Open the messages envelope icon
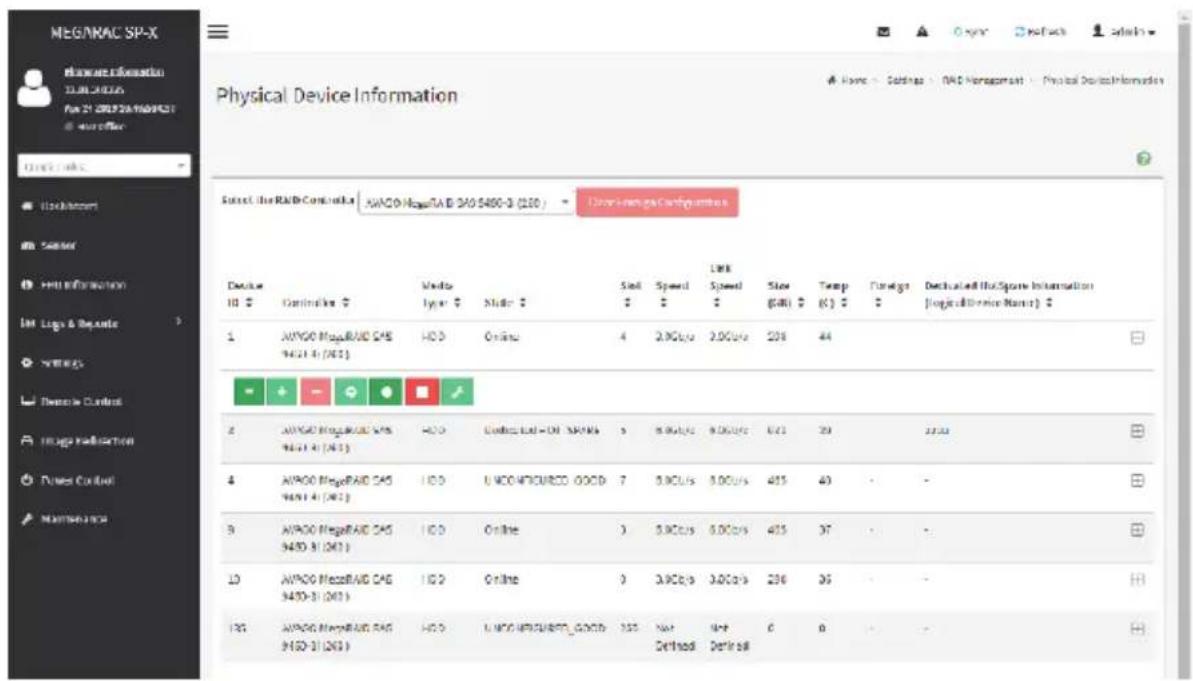The height and width of the screenshot is (681, 1193). [x=884, y=32]
